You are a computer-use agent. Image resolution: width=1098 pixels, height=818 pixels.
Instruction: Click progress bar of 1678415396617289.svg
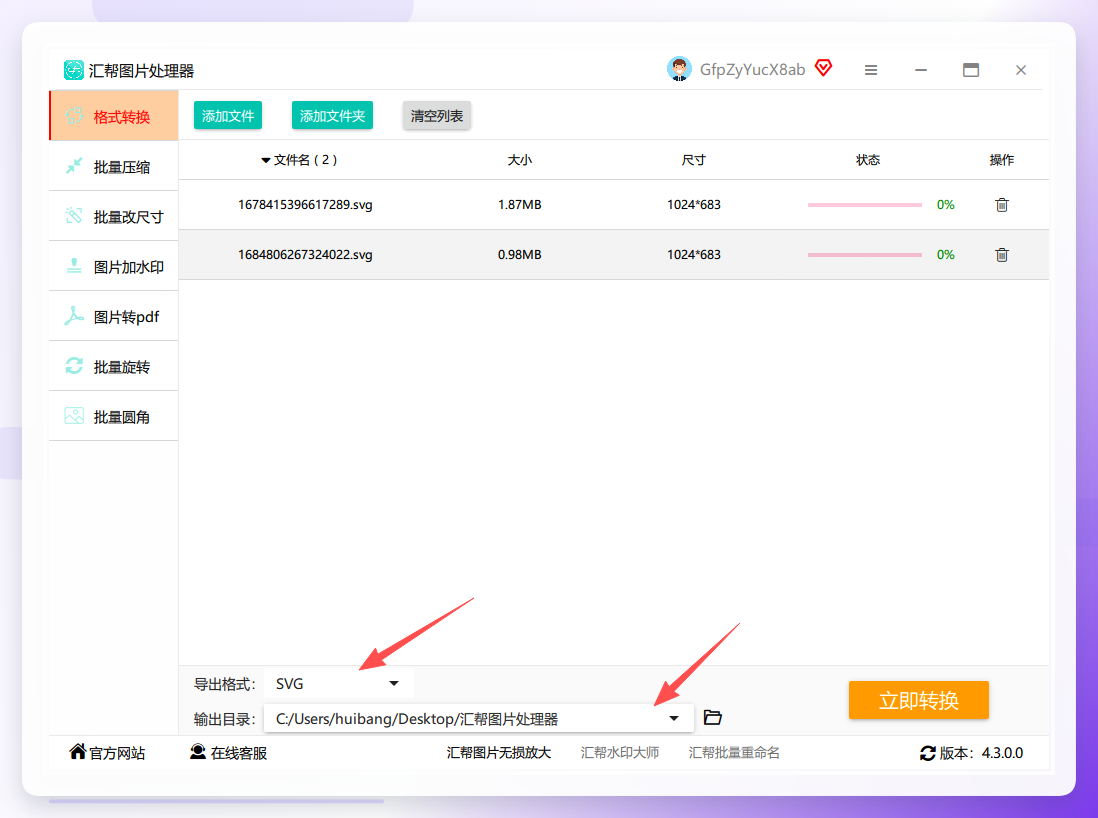click(865, 204)
